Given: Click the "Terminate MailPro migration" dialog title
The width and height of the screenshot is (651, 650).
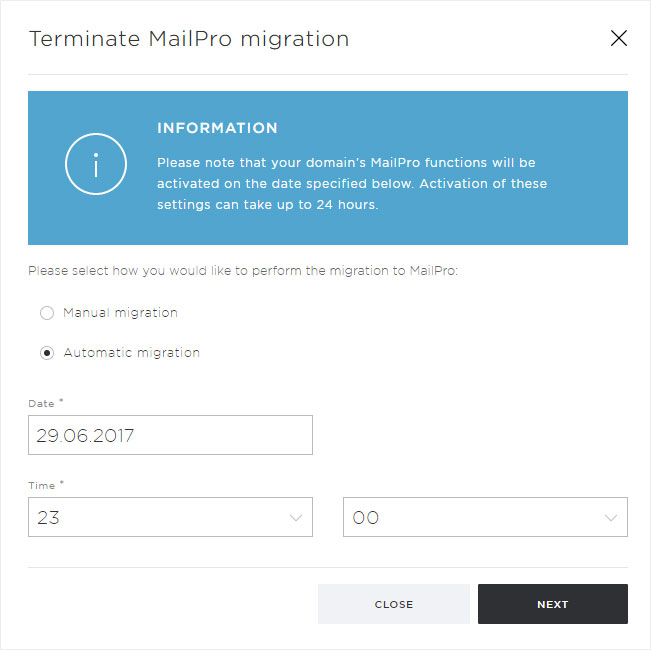Looking at the screenshot, I should click(x=189, y=39).
